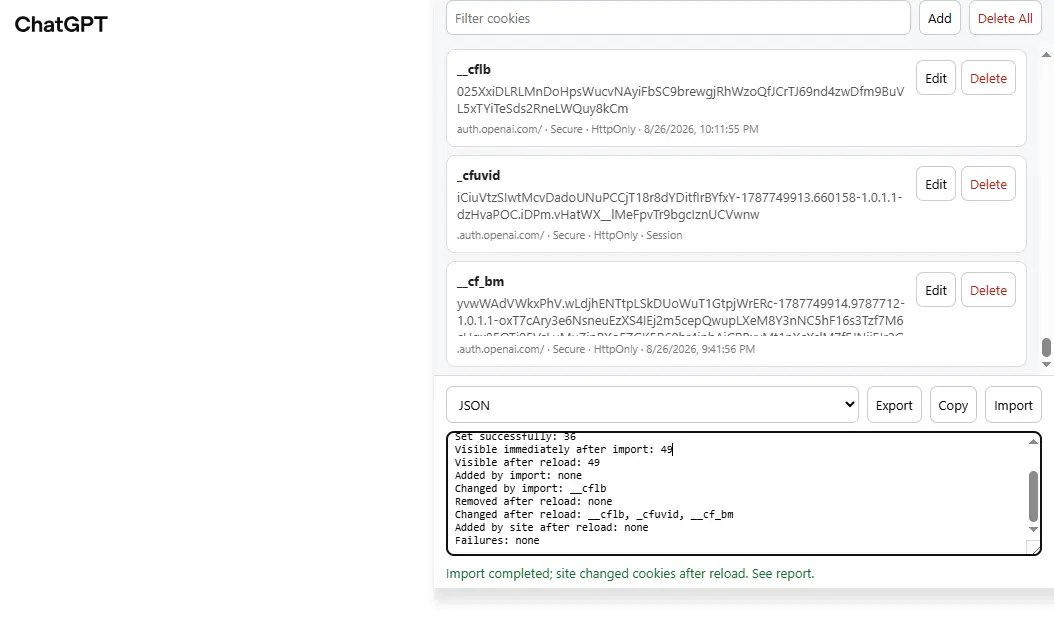Click the cookie list scroll-down arrow
This screenshot has height=631, width=1054.
point(1046,364)
